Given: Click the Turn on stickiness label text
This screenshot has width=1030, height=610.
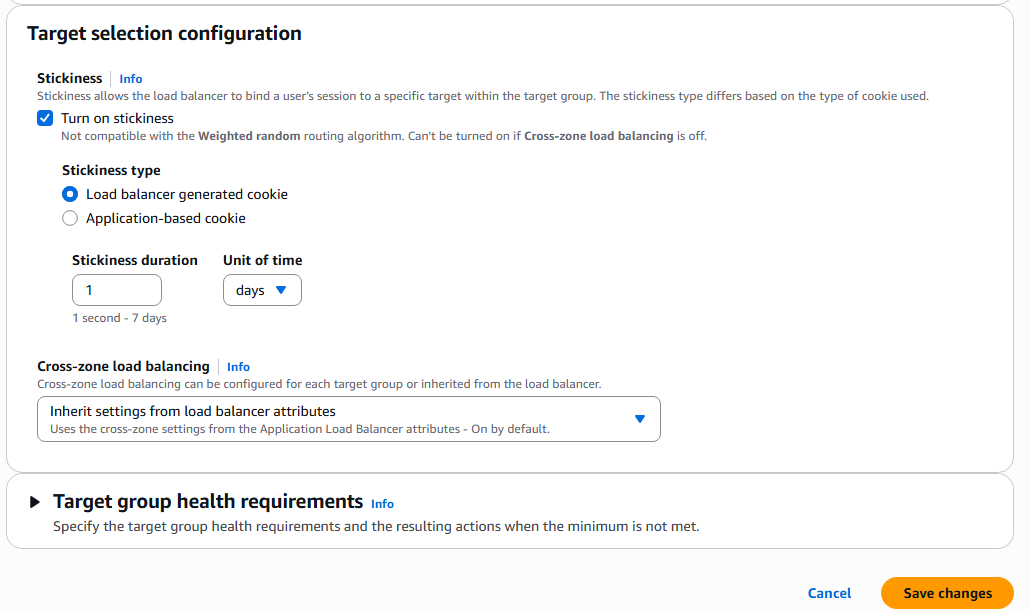Looking at the screenshot, I should (x=118, y=118).
